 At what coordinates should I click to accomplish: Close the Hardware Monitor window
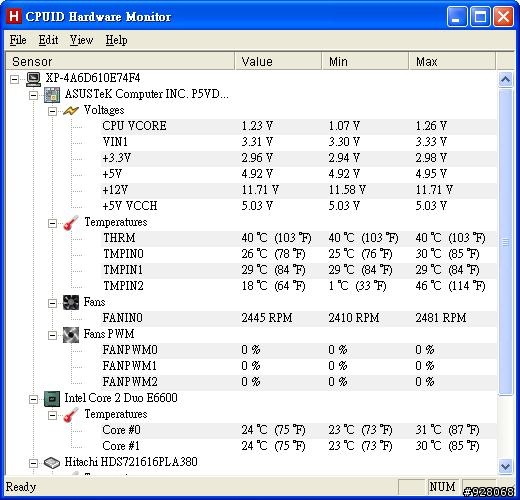pos(503,16)
